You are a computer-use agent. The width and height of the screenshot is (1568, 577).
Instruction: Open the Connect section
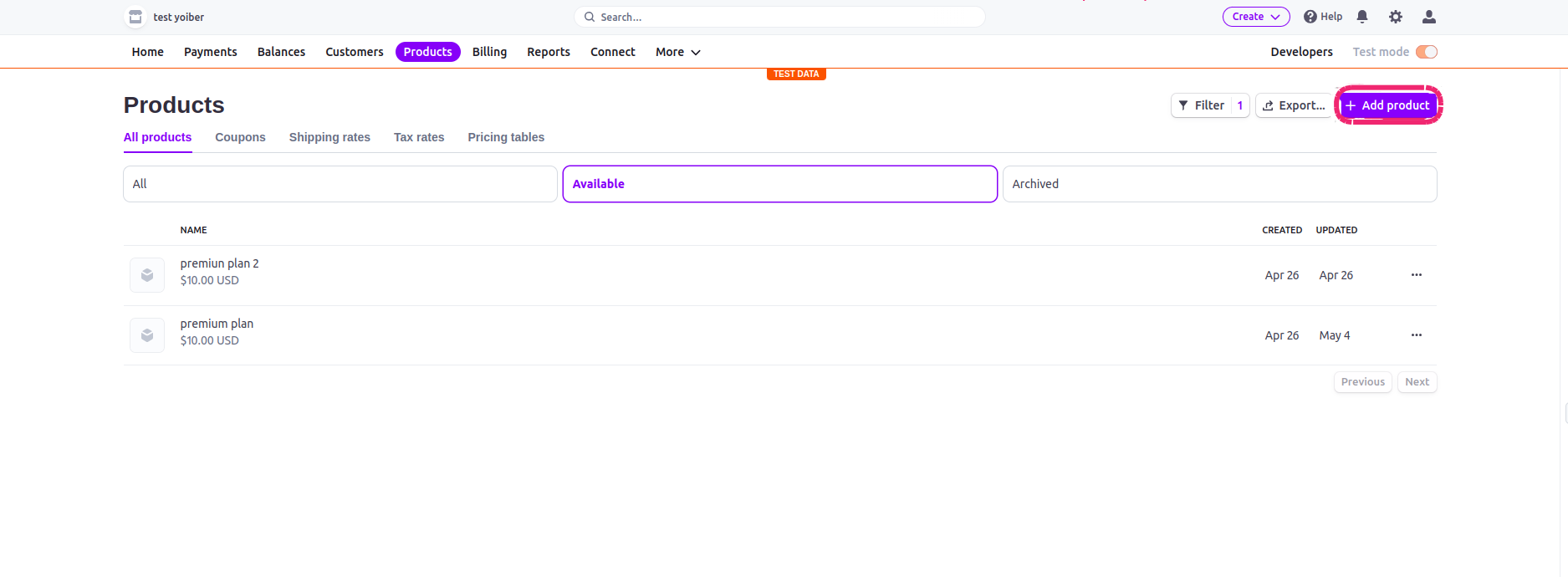coord(613,52)
